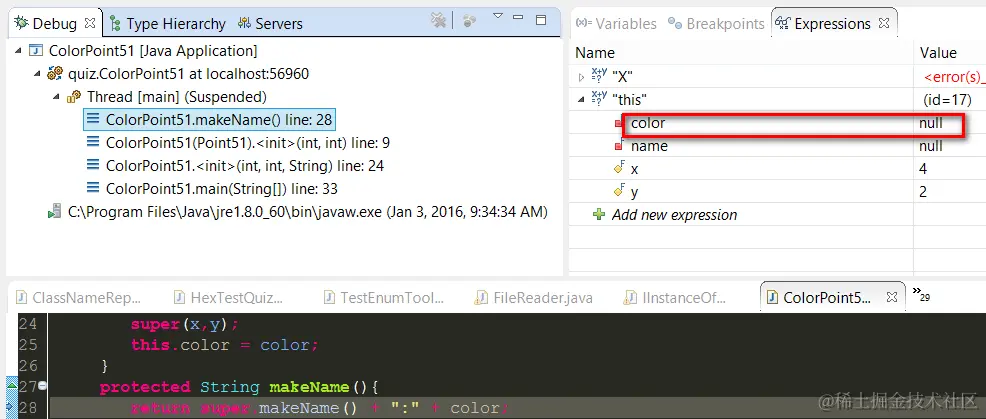This screenshot has width=986, height=419.
Task: Expand the "X" expression row
Action: click(581, 77)
